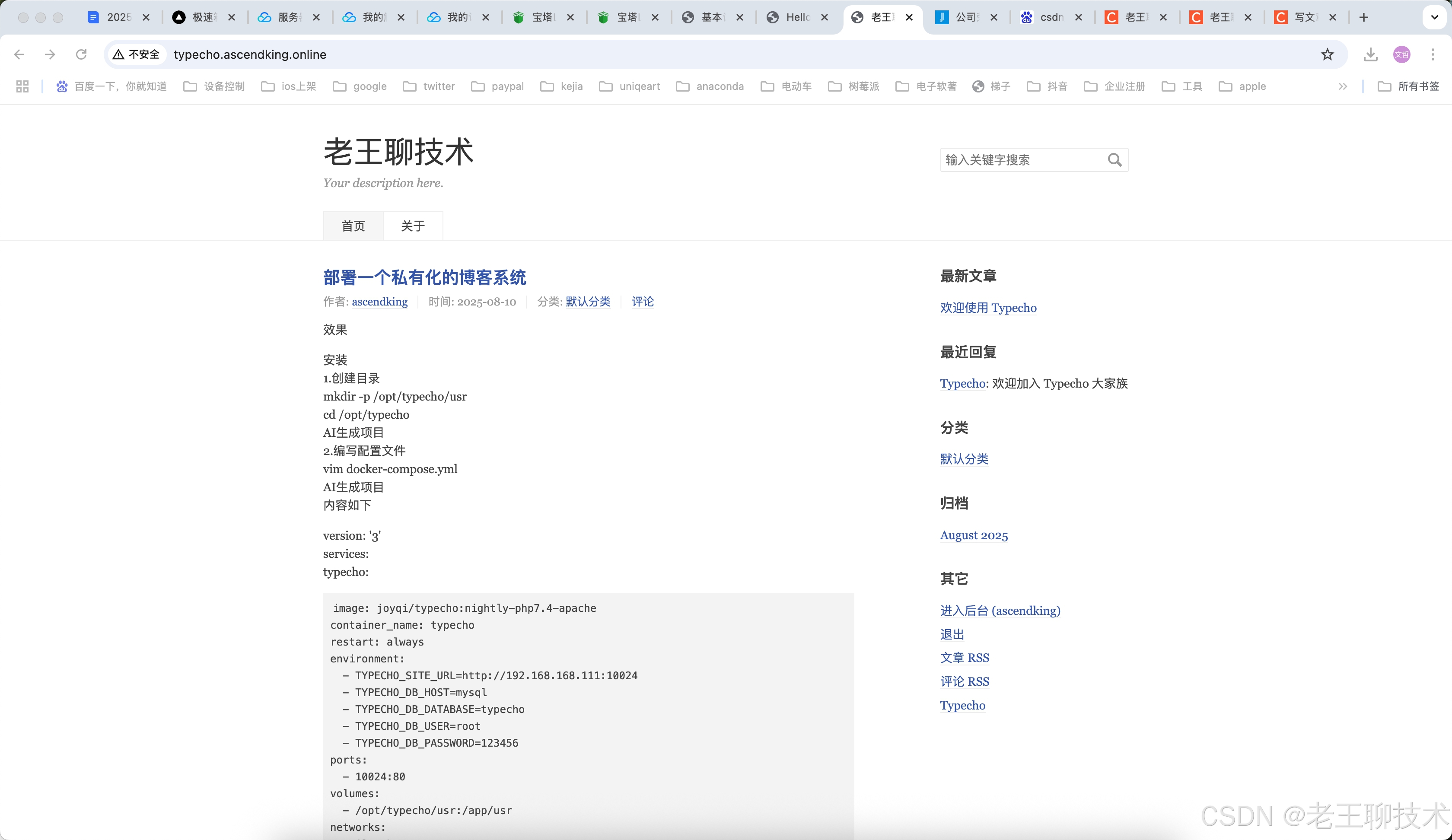1452x840 pixels.
Task: Open the user profile avatar
Action: (1402, 54)
